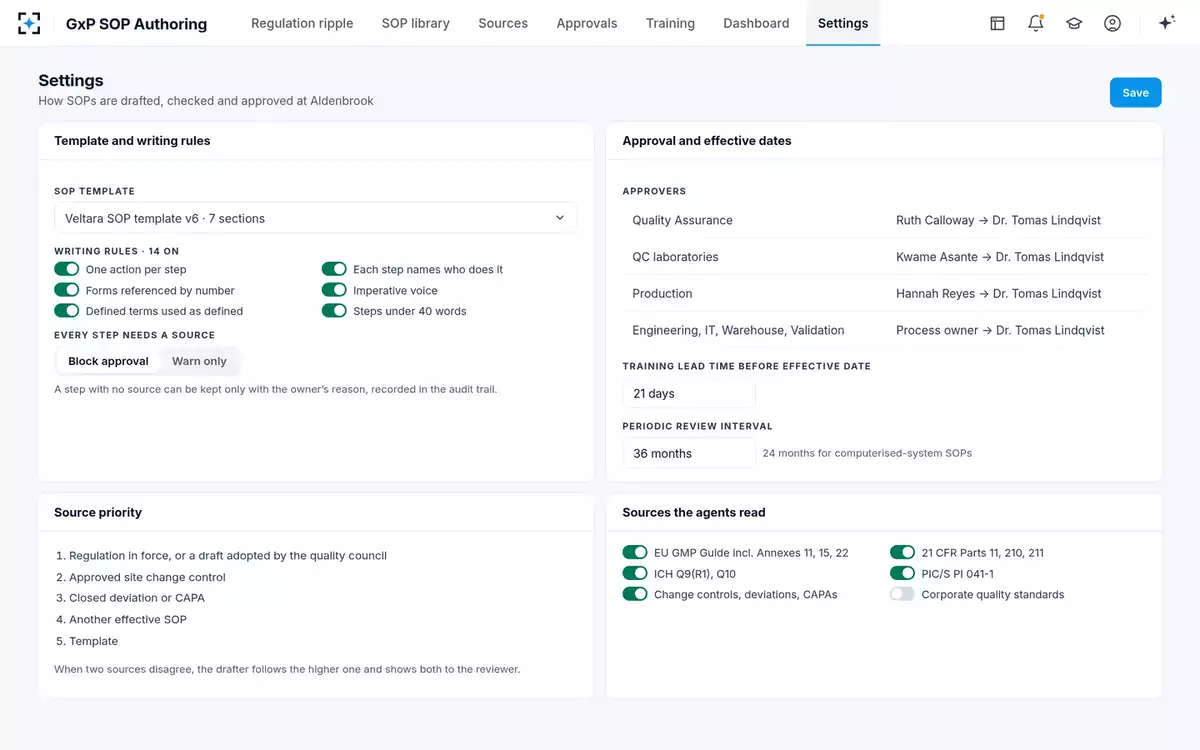The height and width of the screenshot is (750, 1200).
Task: Toggle Each step names who does it
Action: 334,269
